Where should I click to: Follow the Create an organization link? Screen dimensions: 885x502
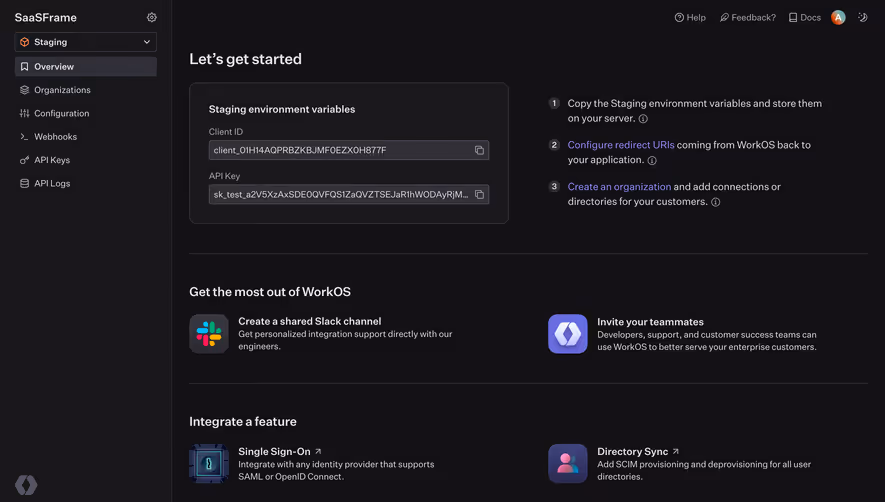pos(619,187)
